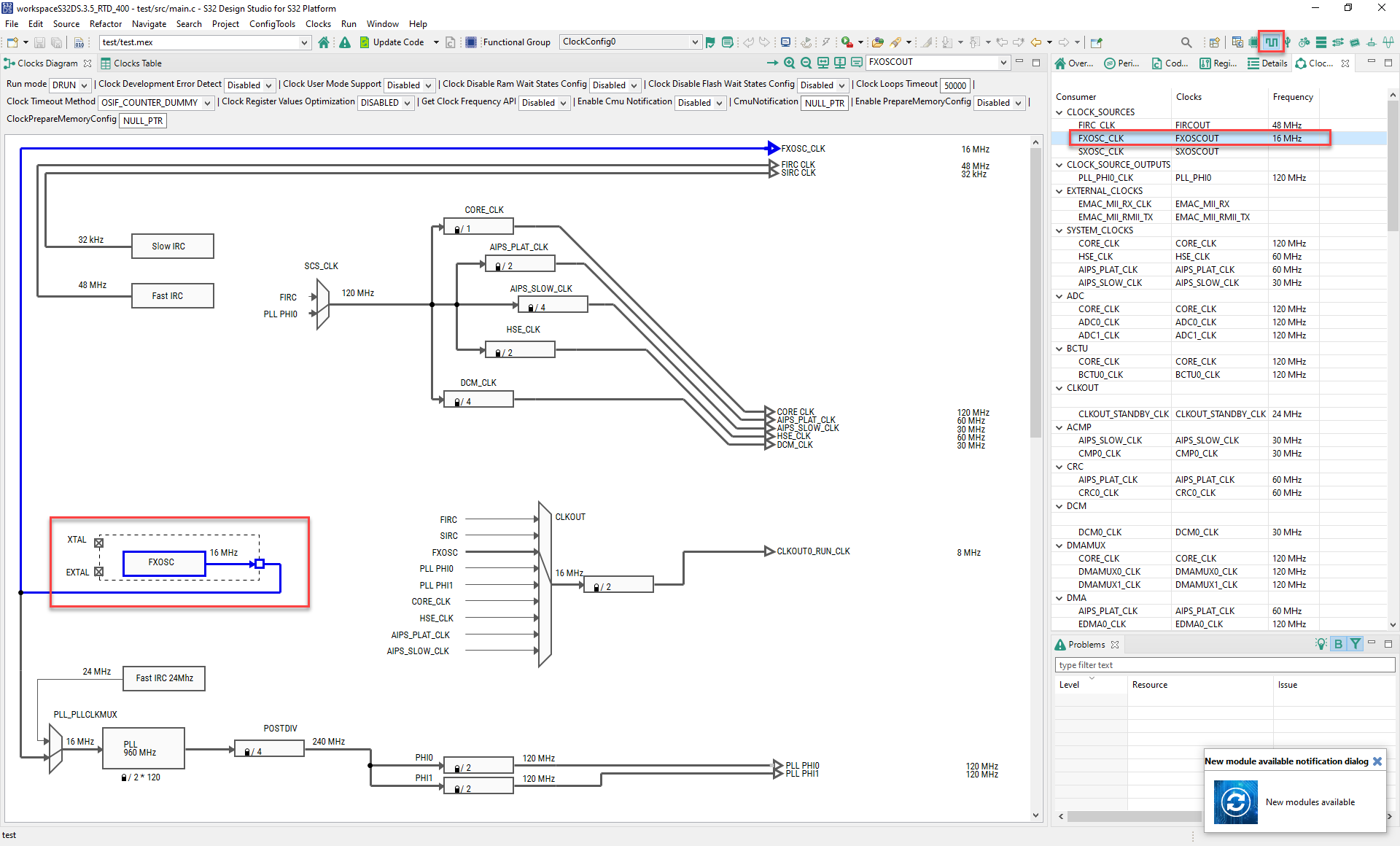Click the Update Code green file icon
Viewport: 1400px width, 846px height.
[x=365, y=42]
